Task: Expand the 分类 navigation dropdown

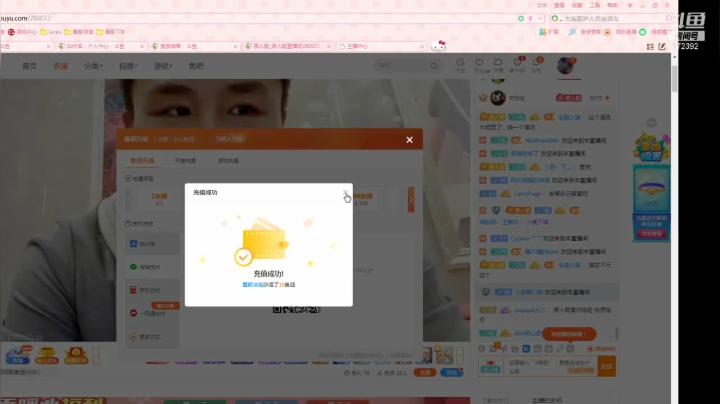Action: click(93, 66)
